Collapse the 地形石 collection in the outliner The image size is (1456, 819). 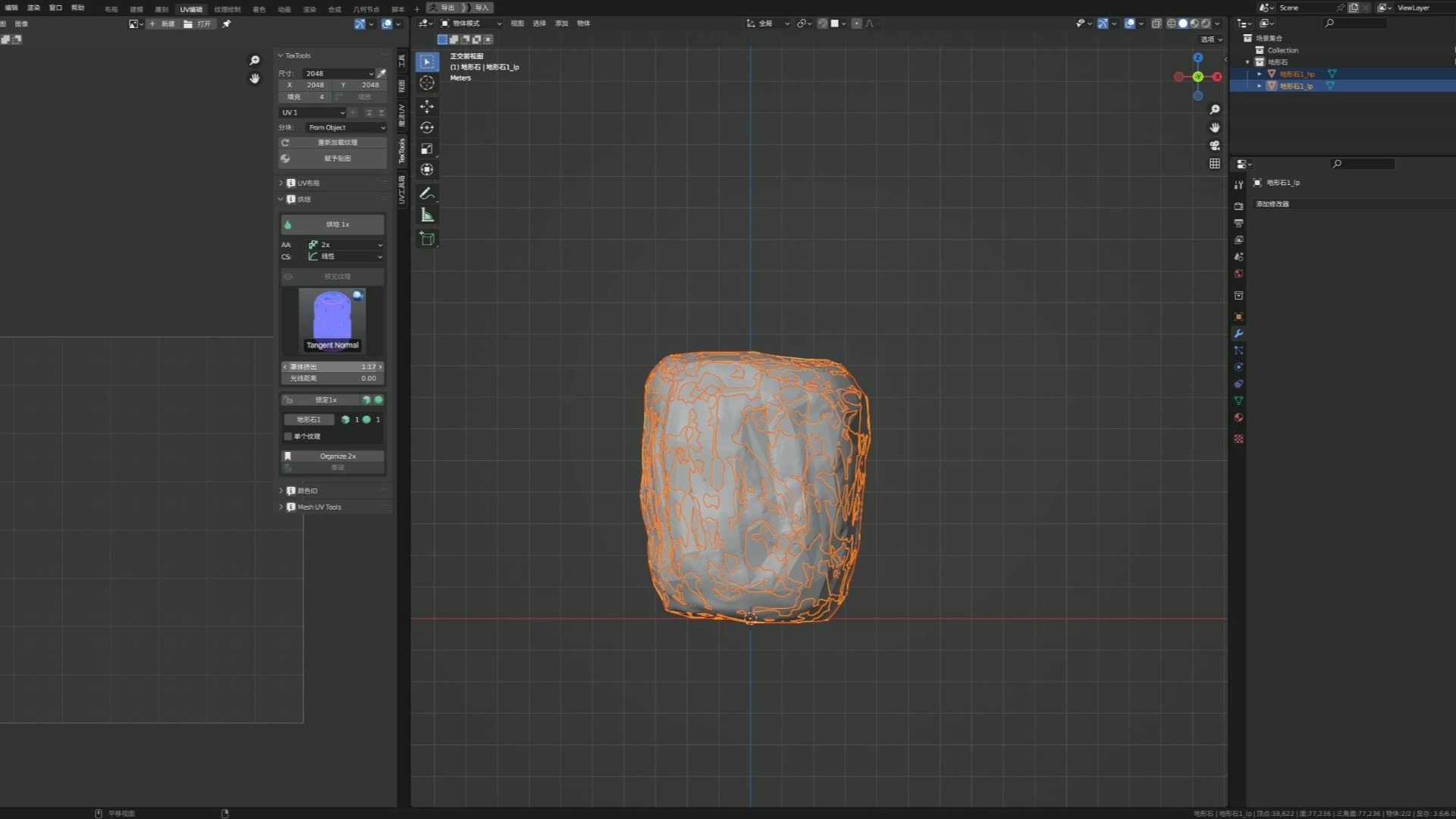pos(1248,61)
